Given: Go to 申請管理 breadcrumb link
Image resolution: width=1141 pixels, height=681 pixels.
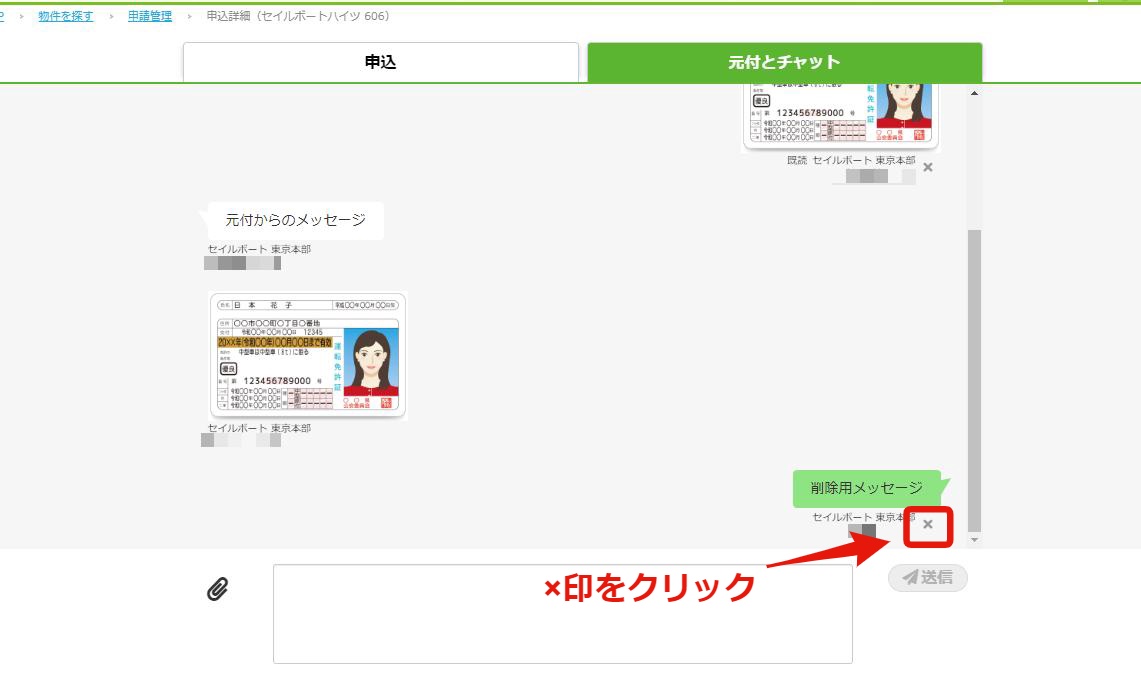Looking at the screenshot, I should click(x=150, y=16).
